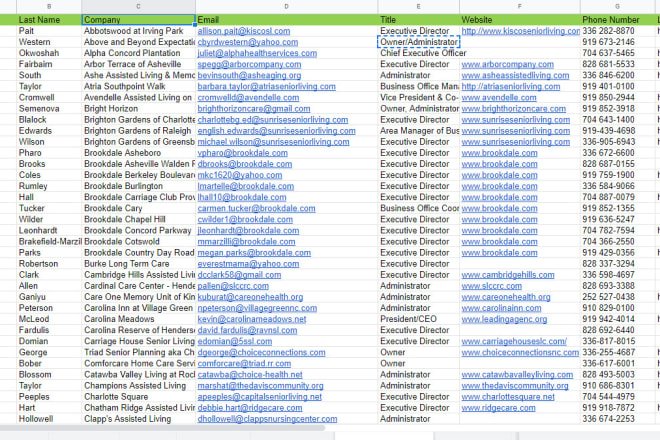Select the Brookdale Chapel Hill cell
Image resolution: width=660 pixels, height=440 pixels.
[138, 219]
